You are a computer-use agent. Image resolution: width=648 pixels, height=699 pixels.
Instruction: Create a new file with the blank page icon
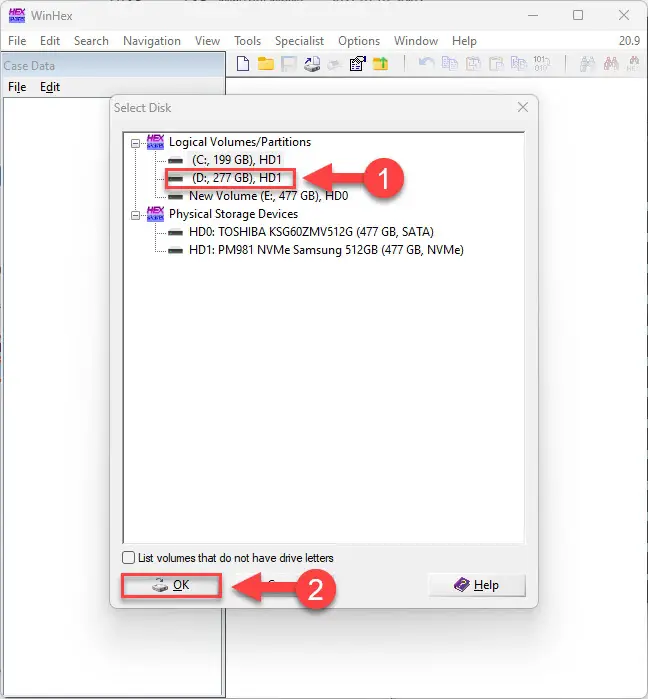(243, 64)
